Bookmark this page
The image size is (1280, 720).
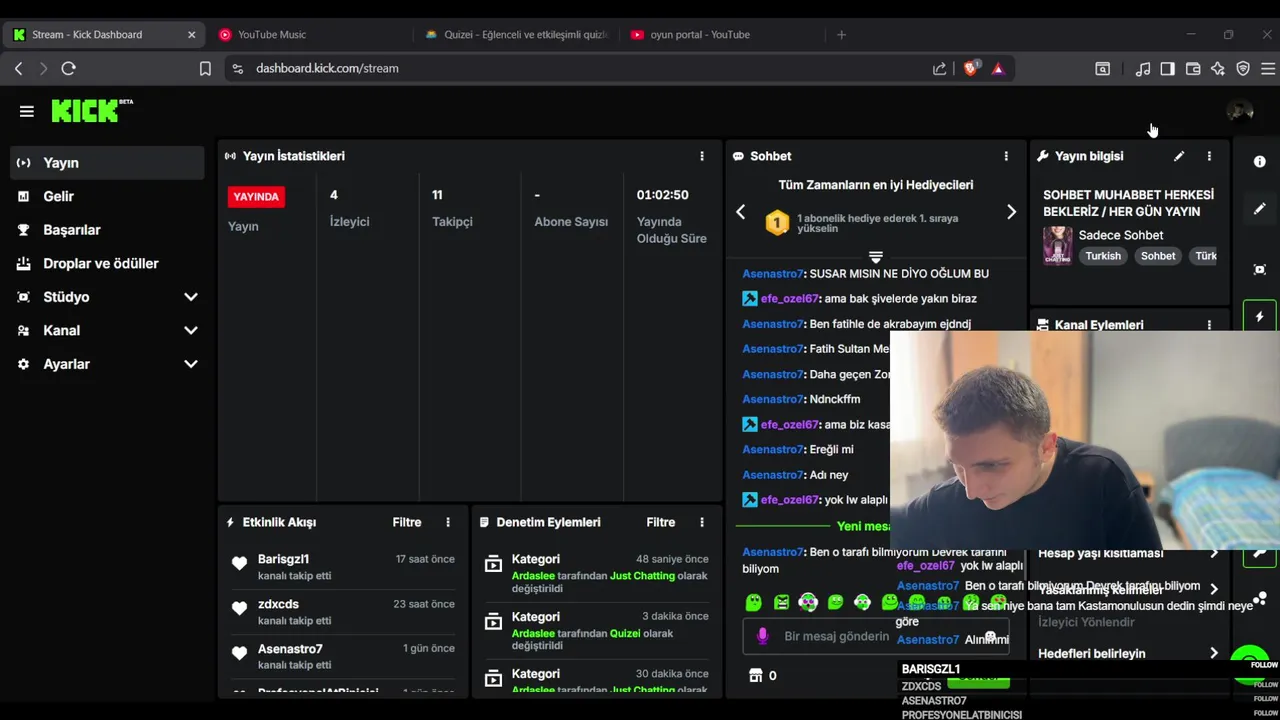point(205,68)
